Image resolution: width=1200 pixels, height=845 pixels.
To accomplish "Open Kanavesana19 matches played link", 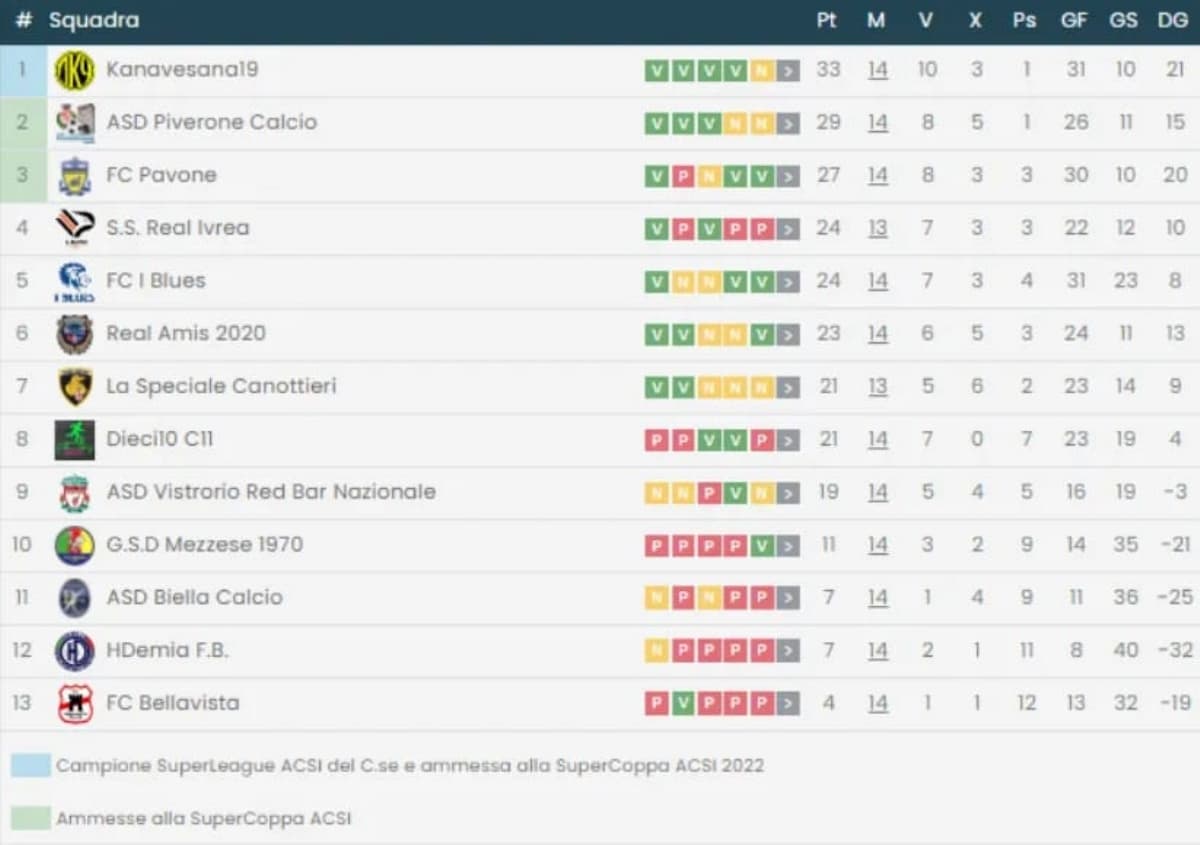I will click(x=877, y=70).
